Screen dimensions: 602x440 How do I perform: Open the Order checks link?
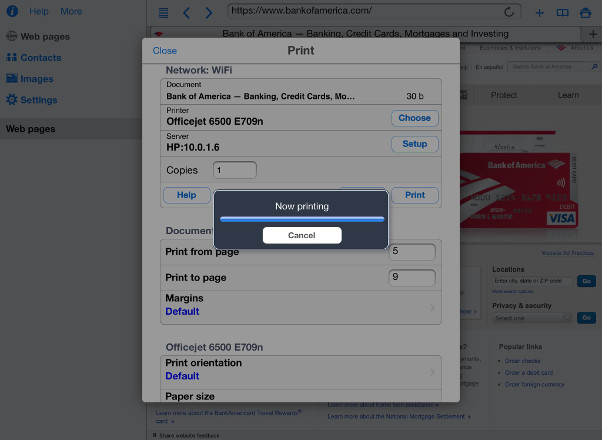[522, 361]
